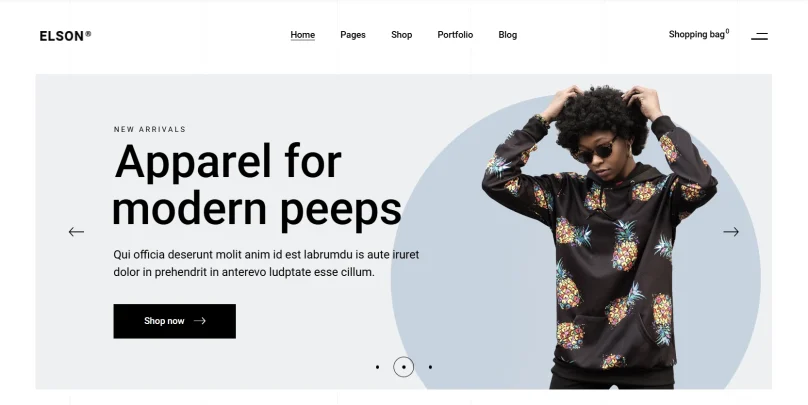Select the third slider pagination dot
The image size is (808, 405).
click(x=430, y=367)
